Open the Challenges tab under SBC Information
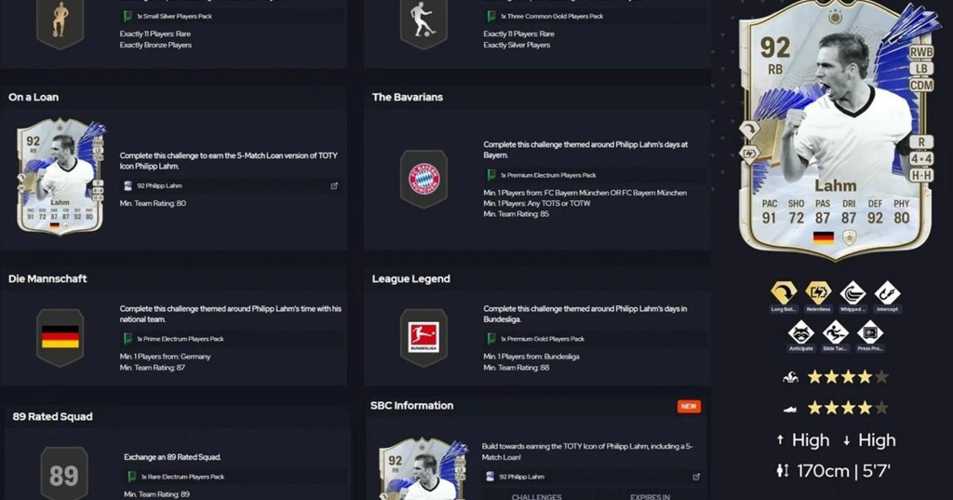 pyautogui.click(x=537, y=496)
